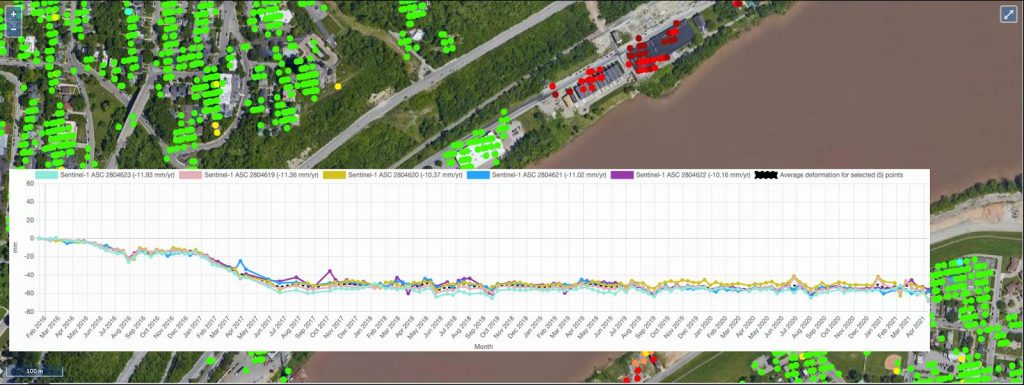
Task: Select the yellow point east of green cluster
Action: [338, 86]
